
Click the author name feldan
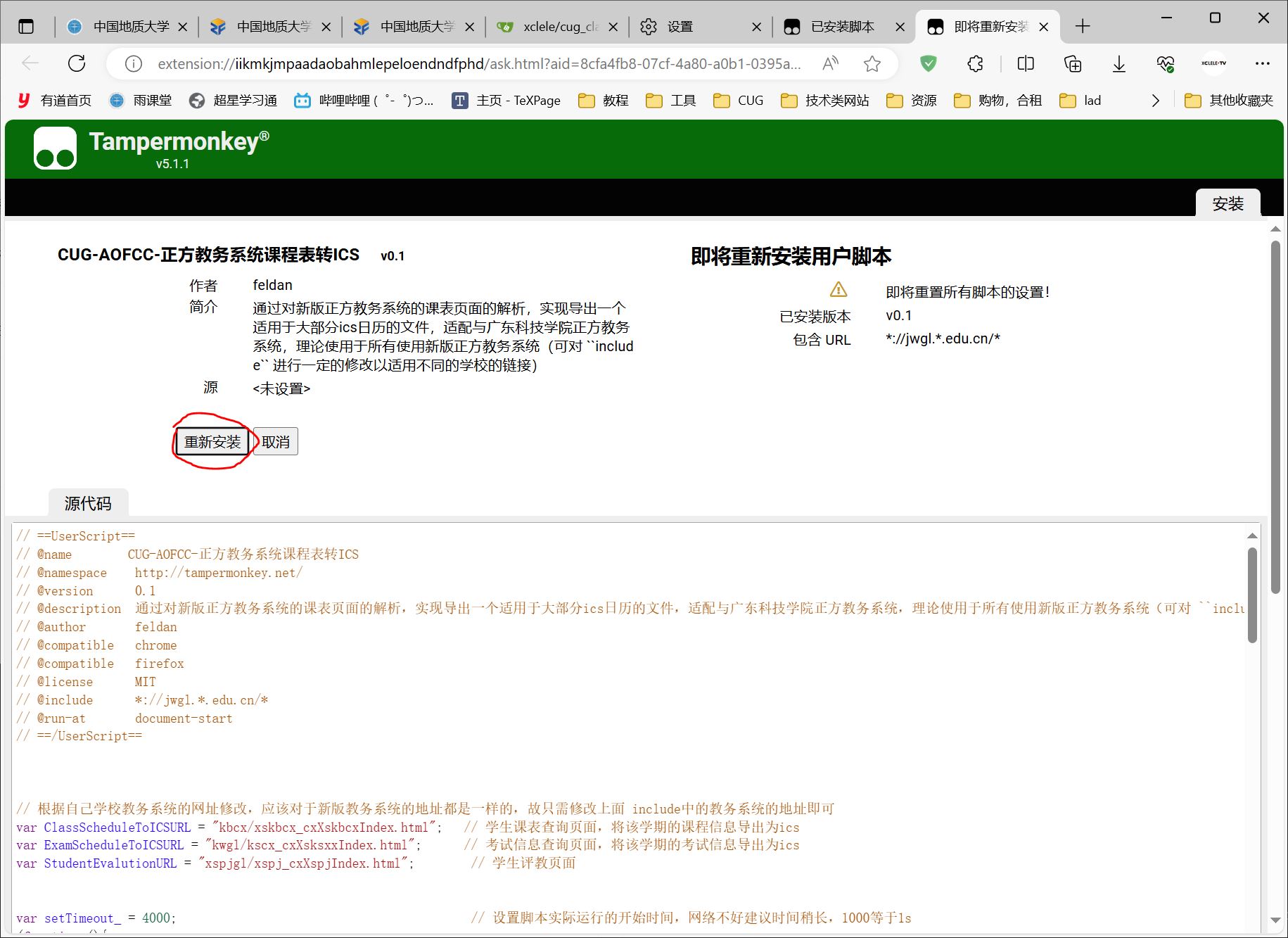(272, 285)
